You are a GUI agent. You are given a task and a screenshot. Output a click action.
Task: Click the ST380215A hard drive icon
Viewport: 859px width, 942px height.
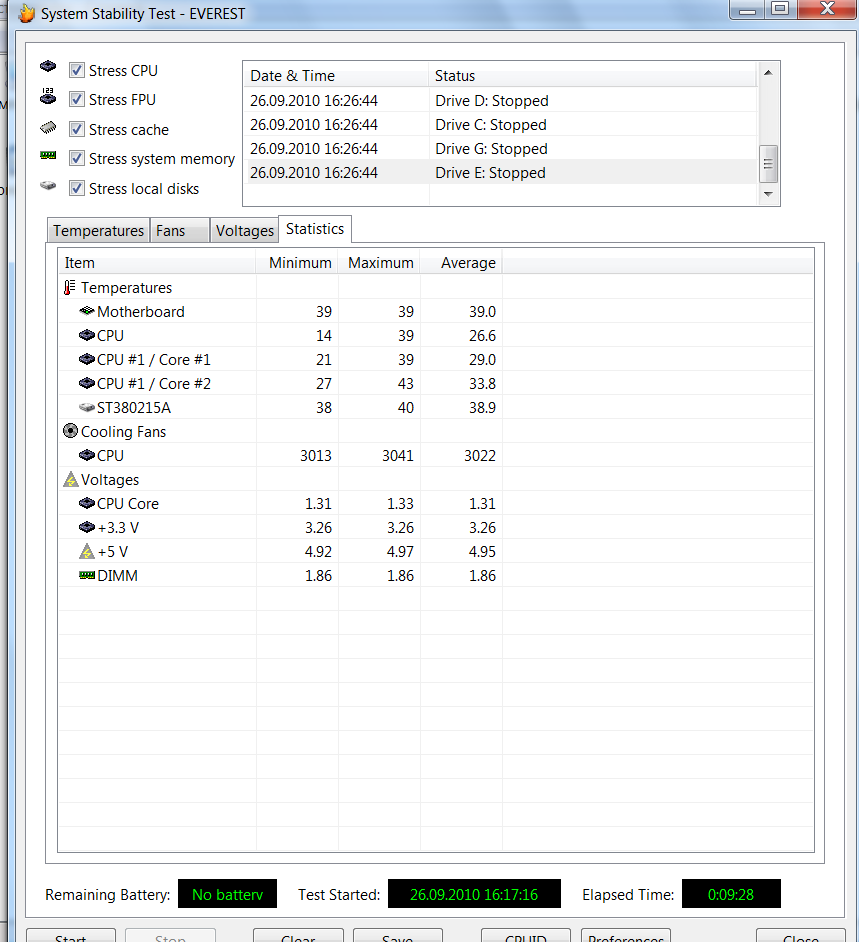(86, 408)
